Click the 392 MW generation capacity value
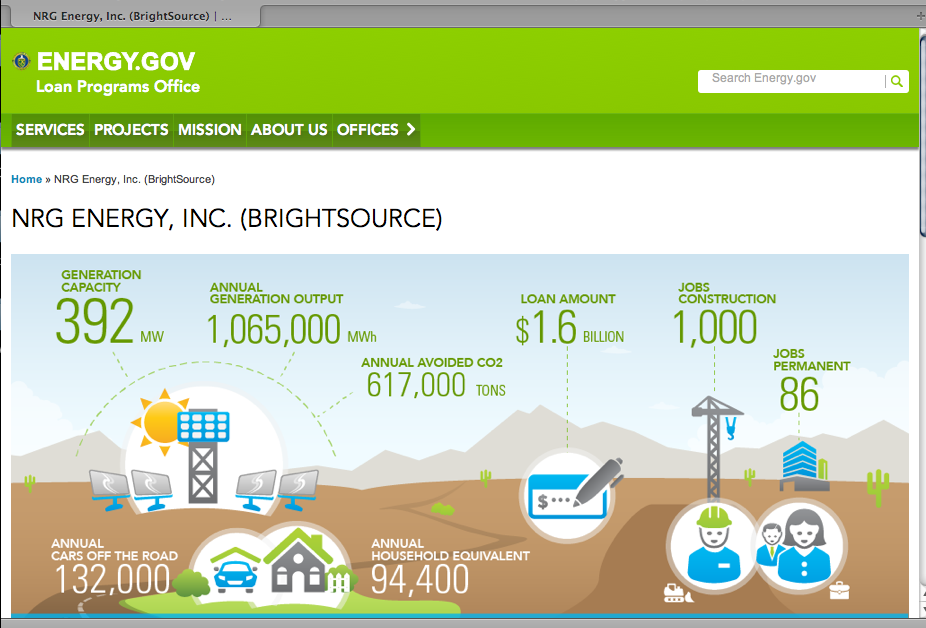This screenshot has height=628, width=926. [110, 321]
